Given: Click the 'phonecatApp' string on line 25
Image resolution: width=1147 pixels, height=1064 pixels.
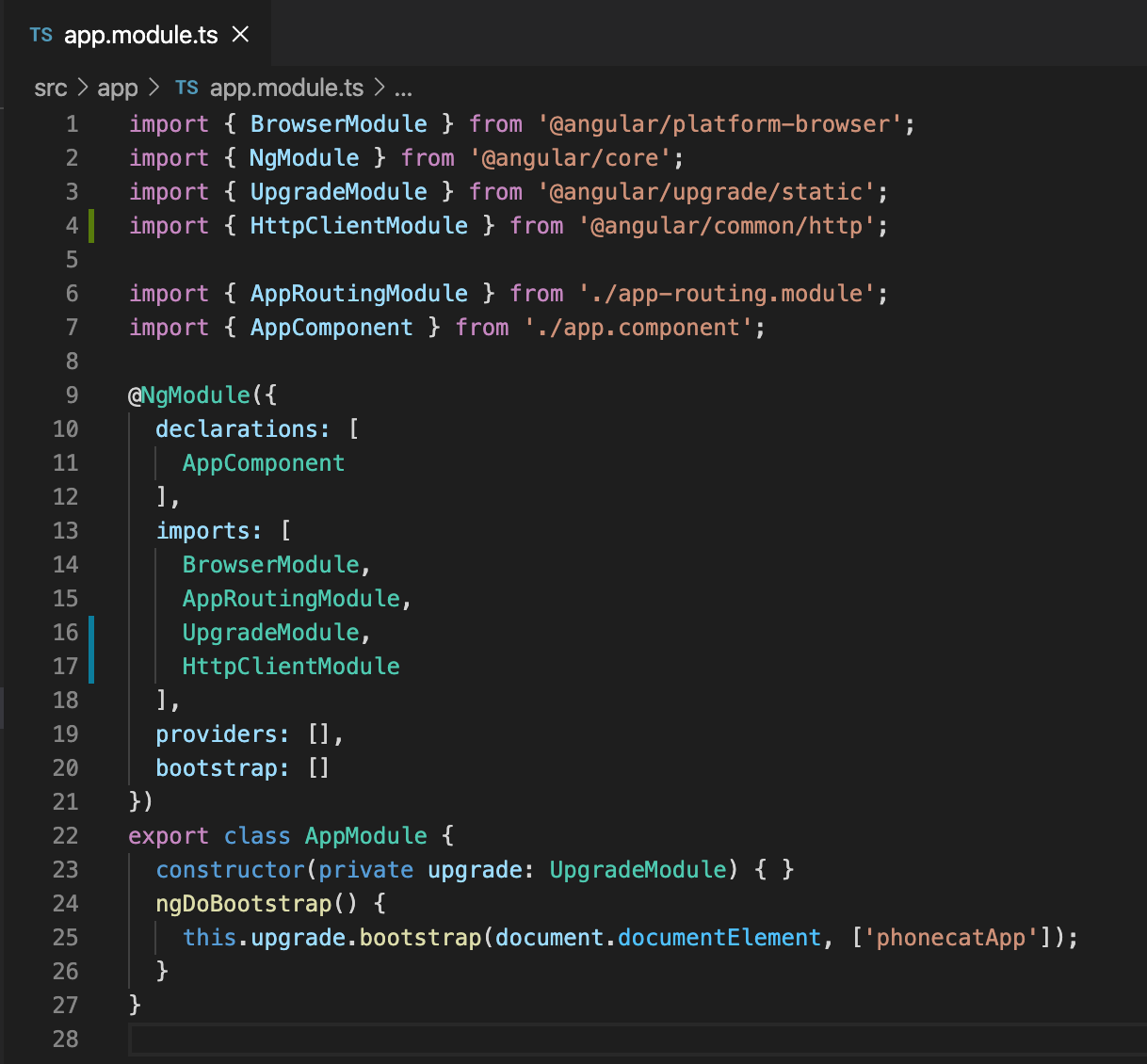Looking at the screenshot, I should click(x=951, y=938).
